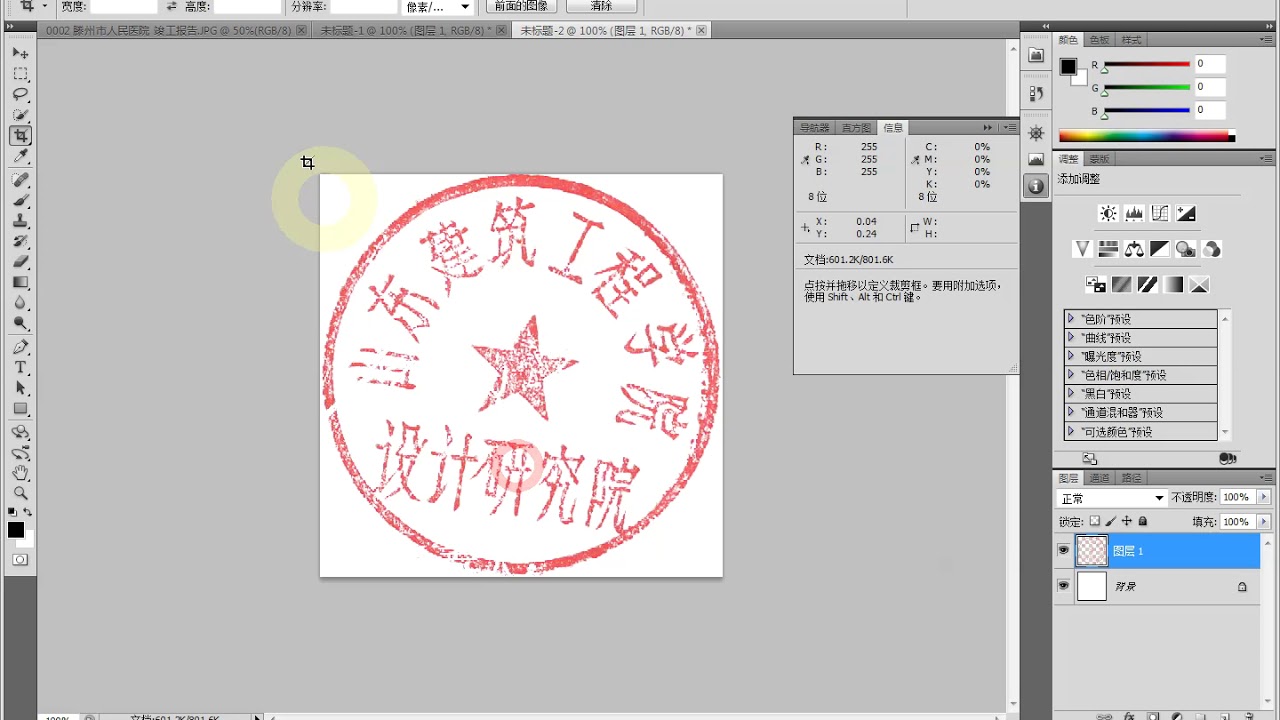The width and height of the screenshot is (1280, 720).
Task: Select the Clone Stamp tool
Action: [x=20, y=221]
